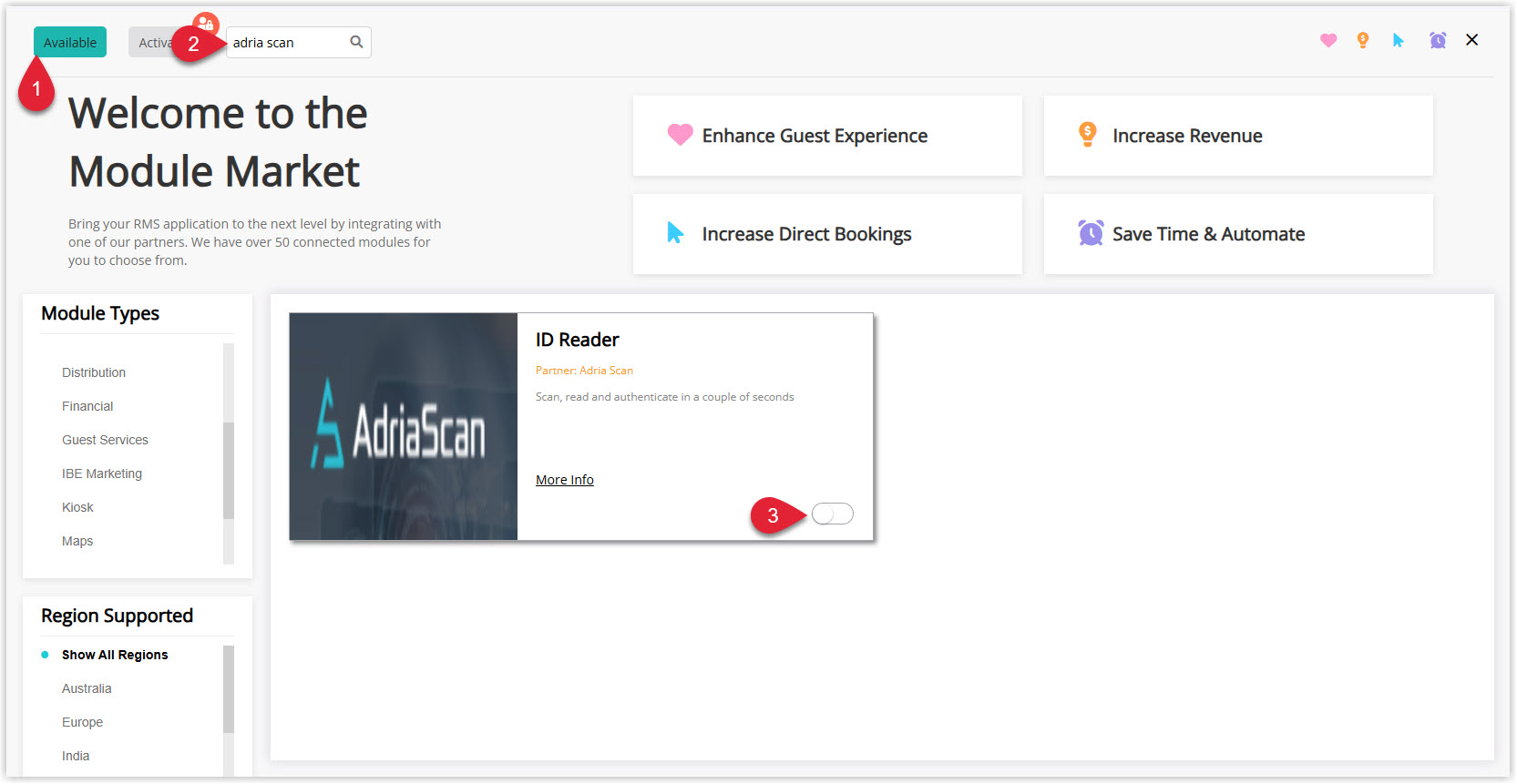The width and height of the screenshot is (1517, 784).
Task: Close the Module Market window
Action: [1471, 40]
